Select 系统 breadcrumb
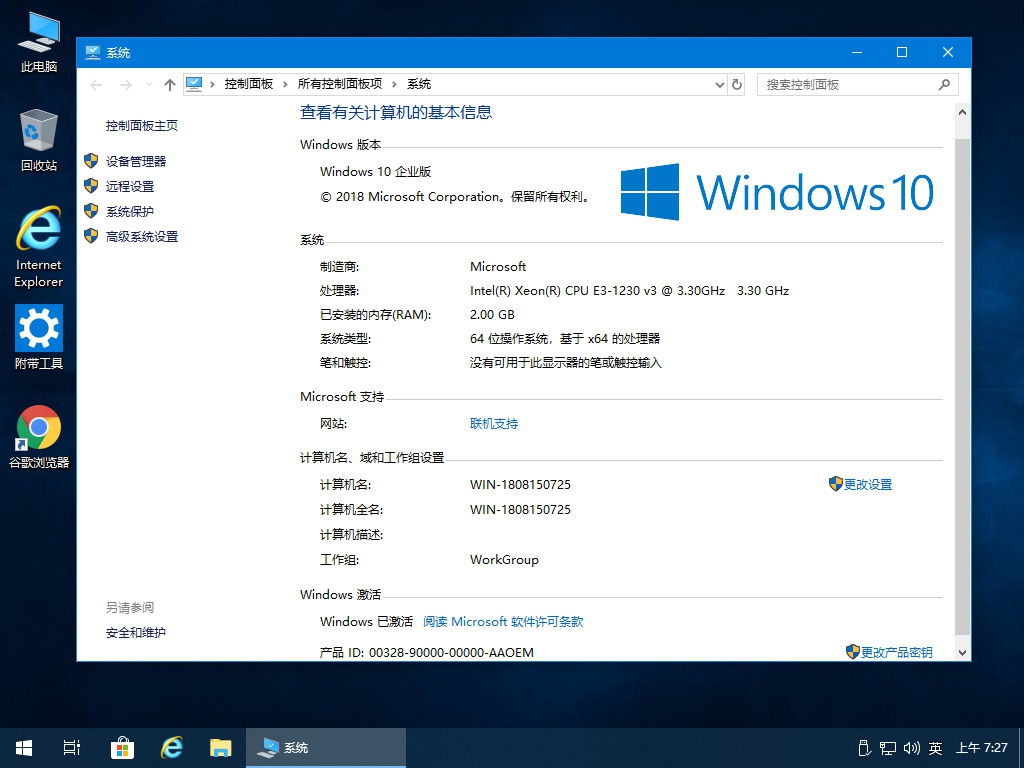Screen dimensions: 1024x768 pyautogui.click(x=419, y=84)
